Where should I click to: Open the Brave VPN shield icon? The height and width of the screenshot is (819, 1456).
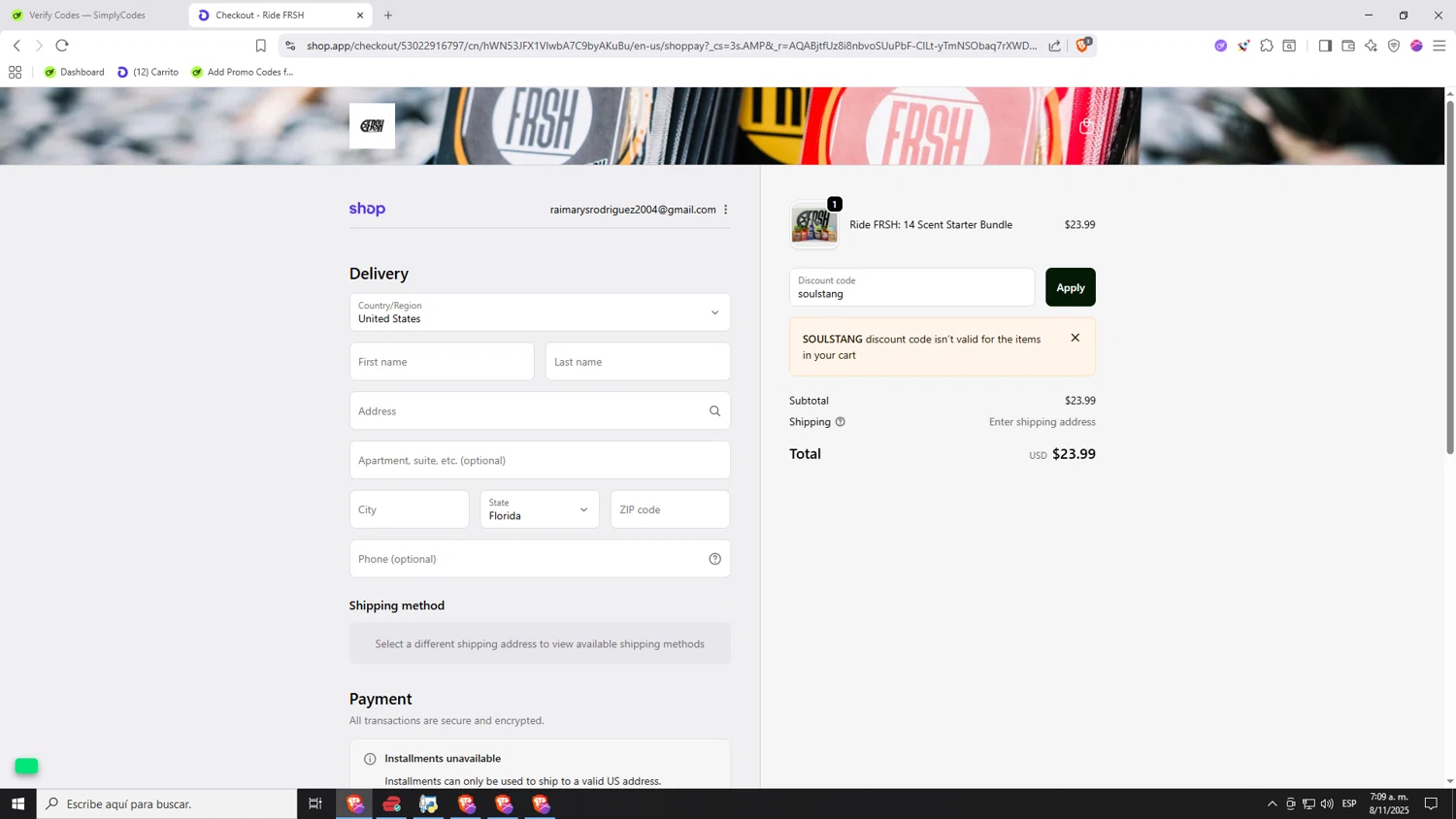(x=1394, y=46)
